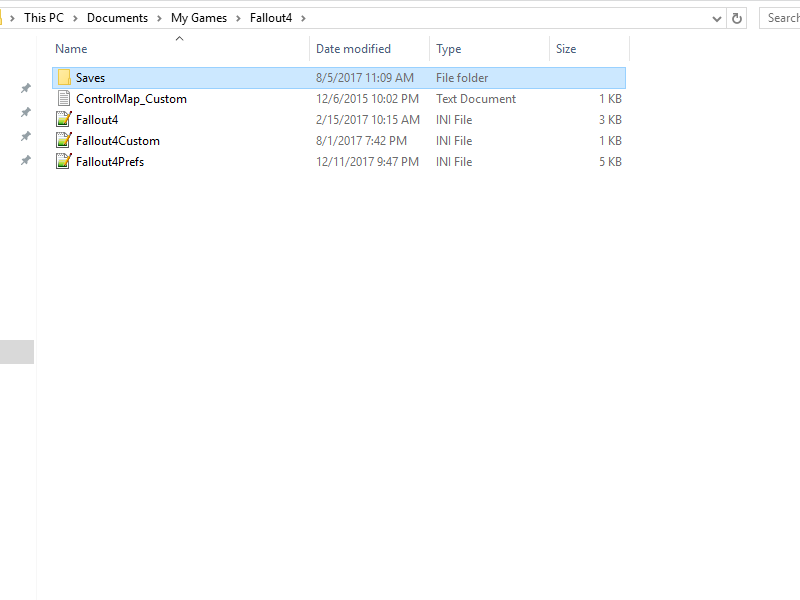Click date 8/1/2017 7:42 PM
Image resolution: width=800 pixels, height=600 pixels.
[361, 140]
